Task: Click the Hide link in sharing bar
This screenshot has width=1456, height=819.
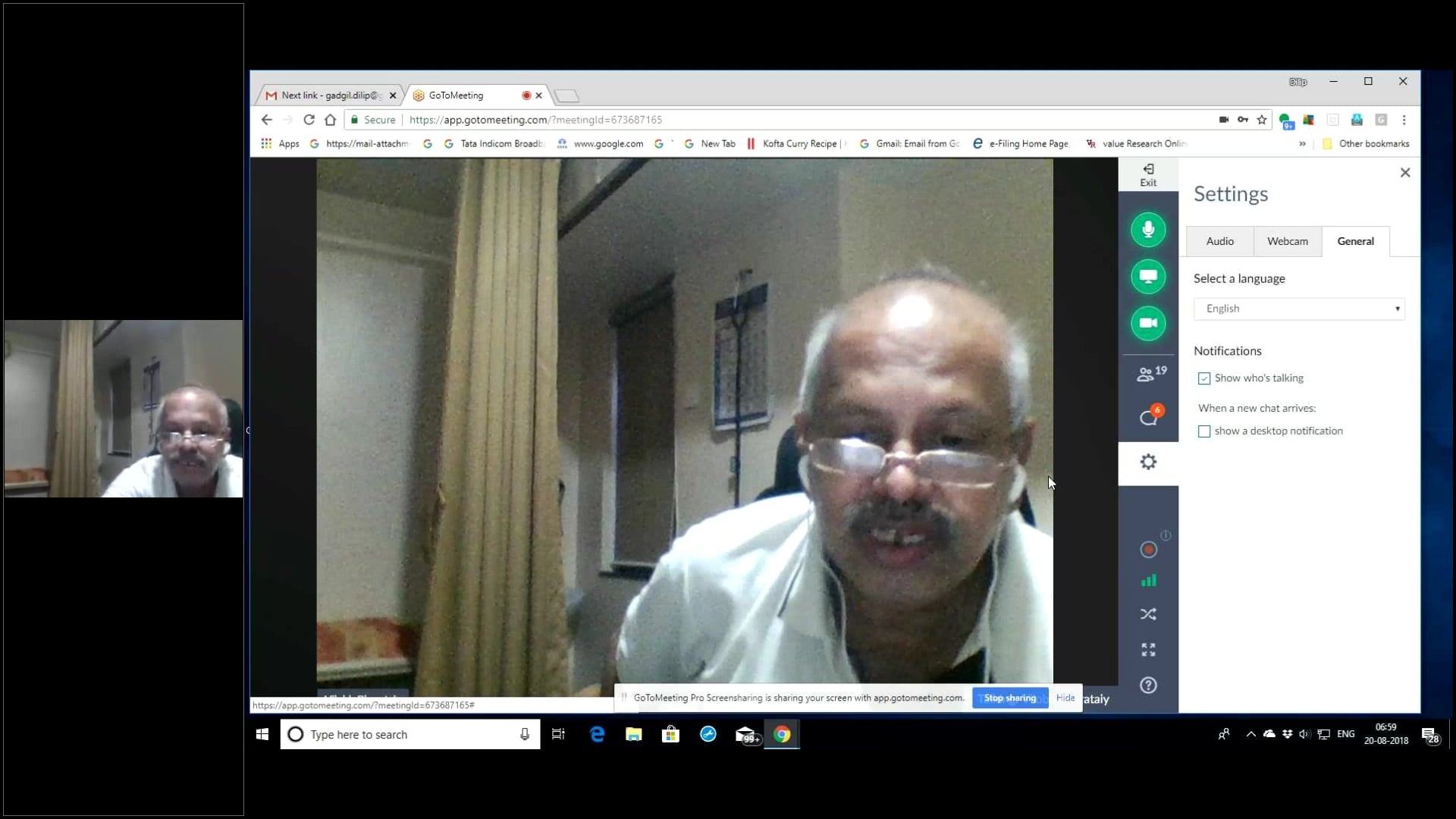Action: pos(1065,698)
